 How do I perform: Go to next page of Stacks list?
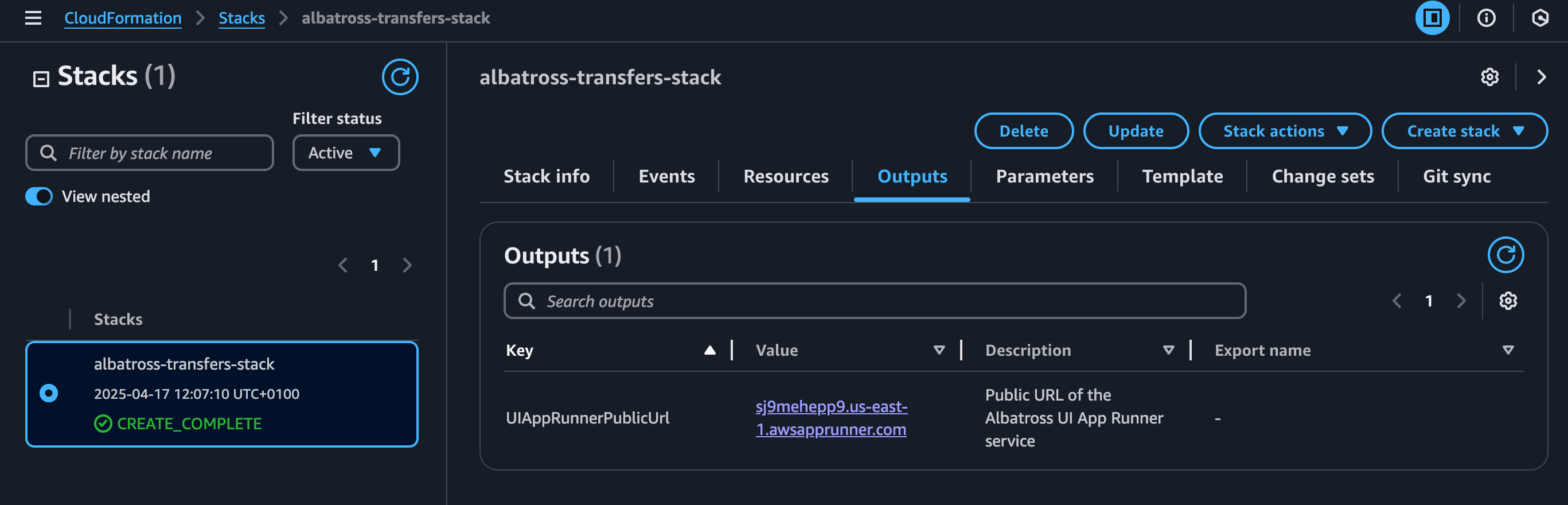[407, 265]
